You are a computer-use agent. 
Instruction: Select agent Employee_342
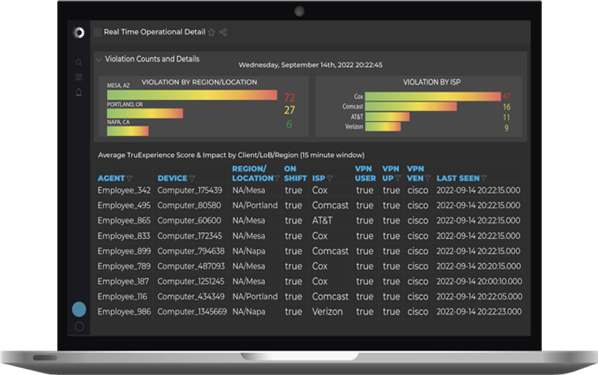click(x=124, y=190)
